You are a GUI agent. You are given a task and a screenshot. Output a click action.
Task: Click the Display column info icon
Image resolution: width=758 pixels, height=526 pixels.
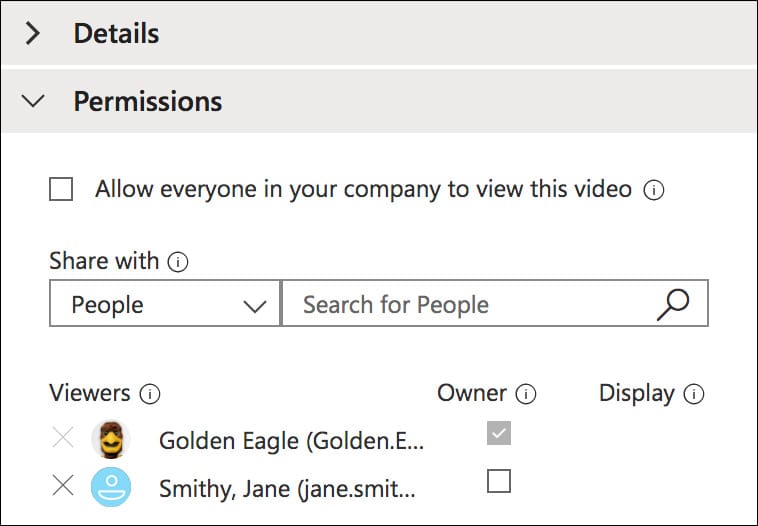click(694, 394)
